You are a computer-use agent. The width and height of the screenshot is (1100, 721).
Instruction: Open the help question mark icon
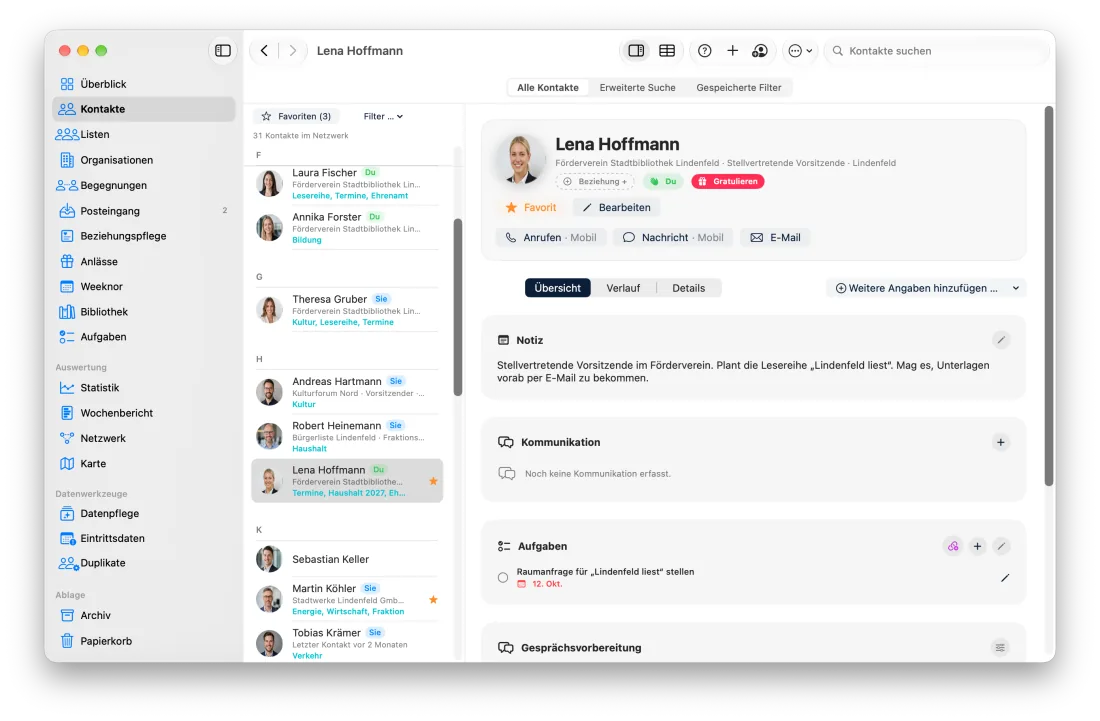click(x=704, y=50)
